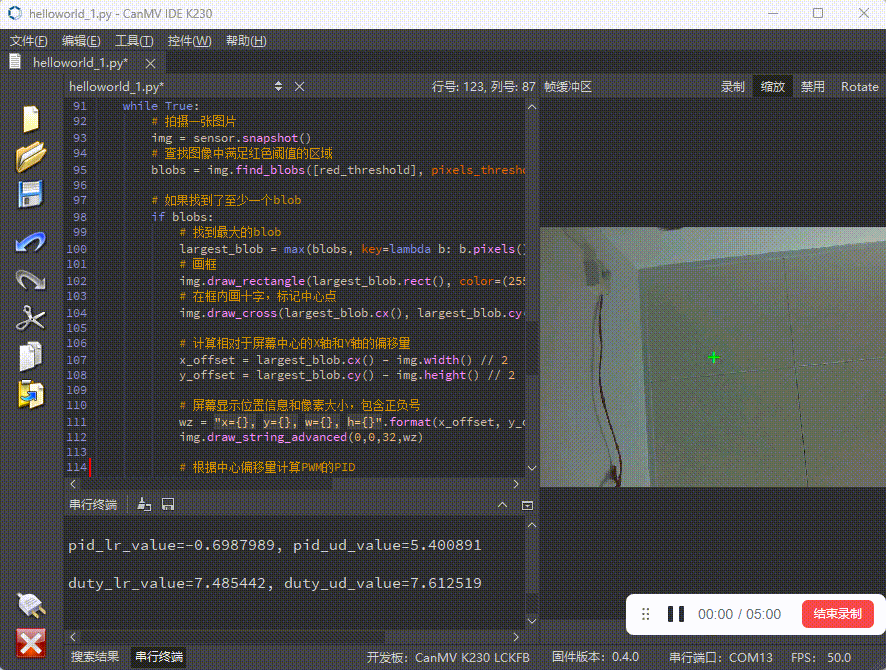The width and height of the screenshot is (886, 670).
Task: Click the 'if blobs:' code line
Action: 182,217
